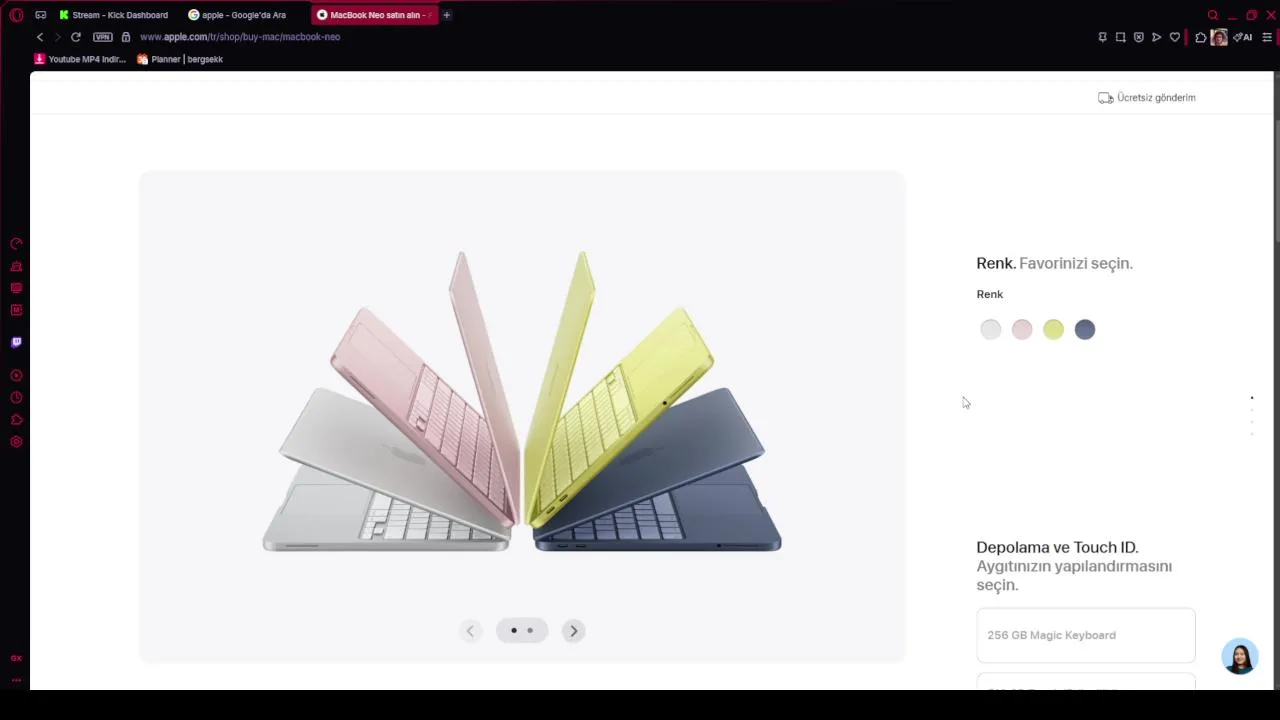Choose 256 GB Magic Keyboard option
This screenshot has width=1280, height=720.
click(1086, 635)
